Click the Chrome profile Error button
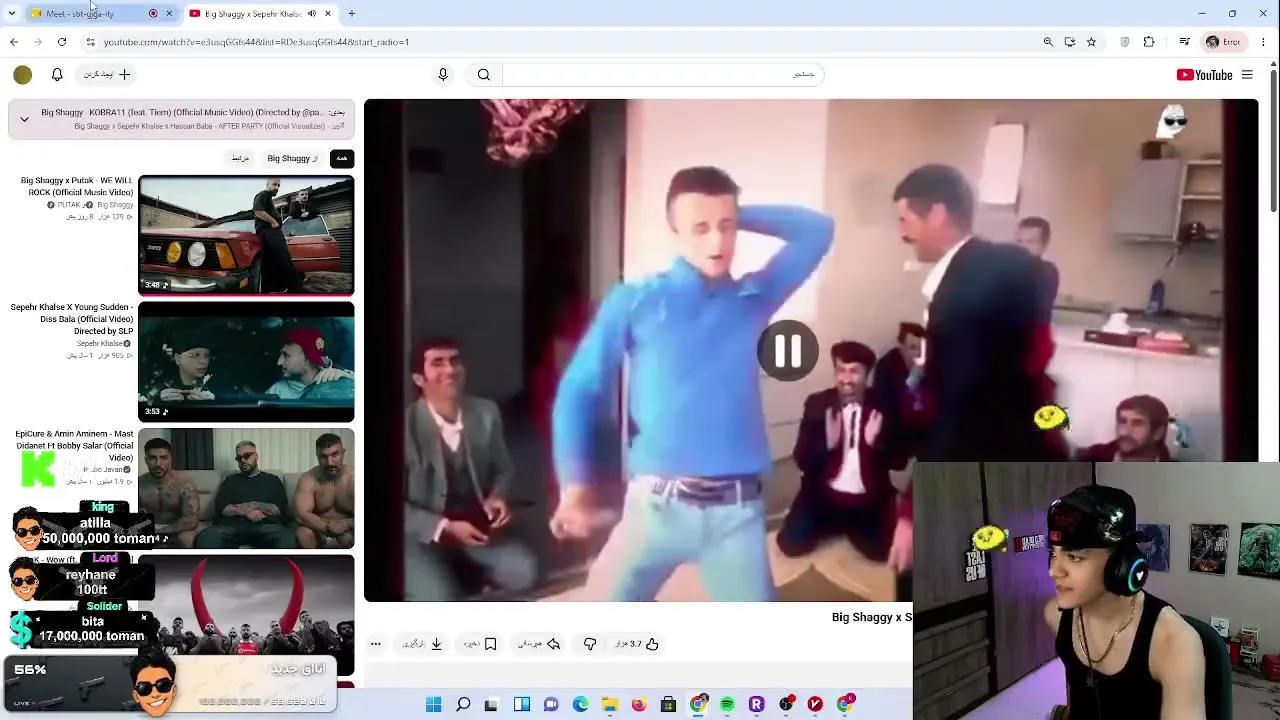1280x720 pixels. click(1223, 42)
